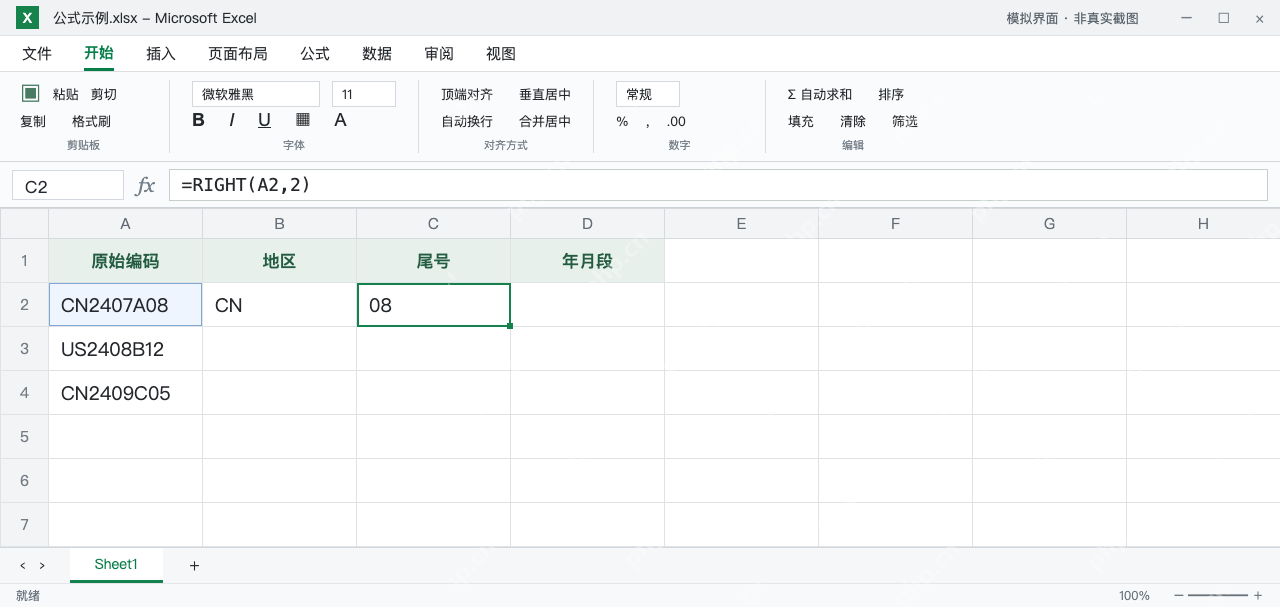Click the 年月段 header cell
The image size is (1280, 608).
coord(587,261)
